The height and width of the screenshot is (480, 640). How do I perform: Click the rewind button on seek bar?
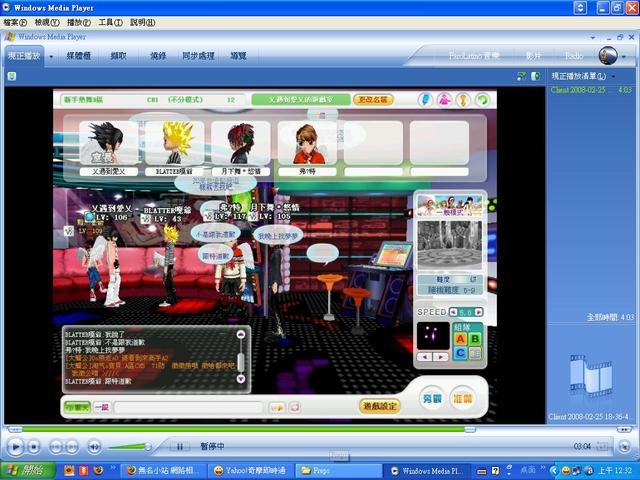[15, 429]
